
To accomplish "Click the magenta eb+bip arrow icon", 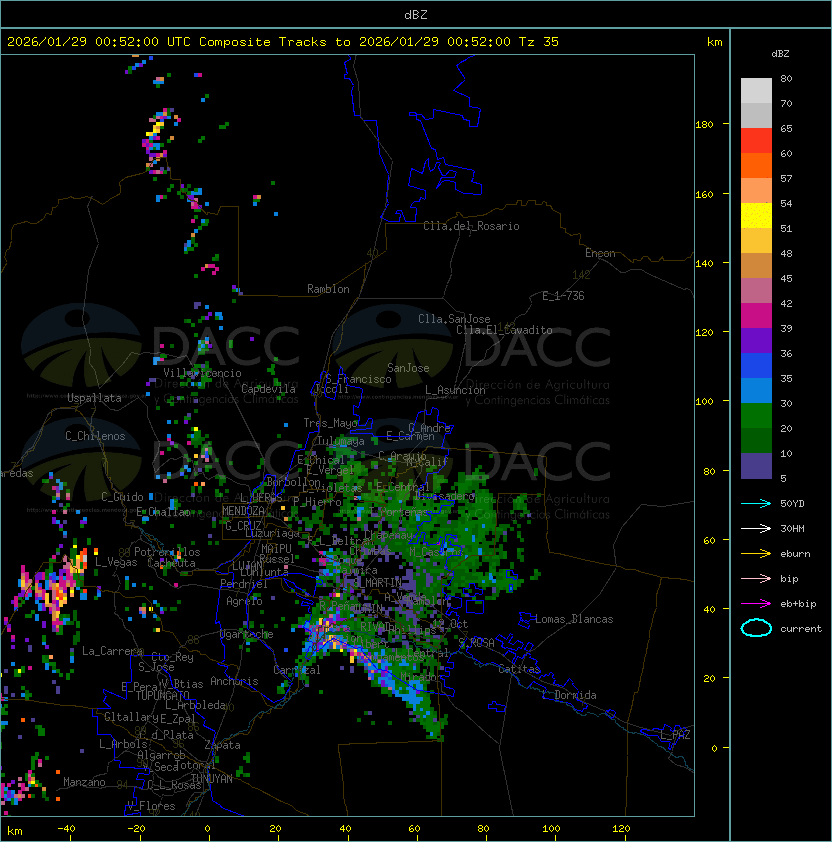I will click(x=756, y=604).
